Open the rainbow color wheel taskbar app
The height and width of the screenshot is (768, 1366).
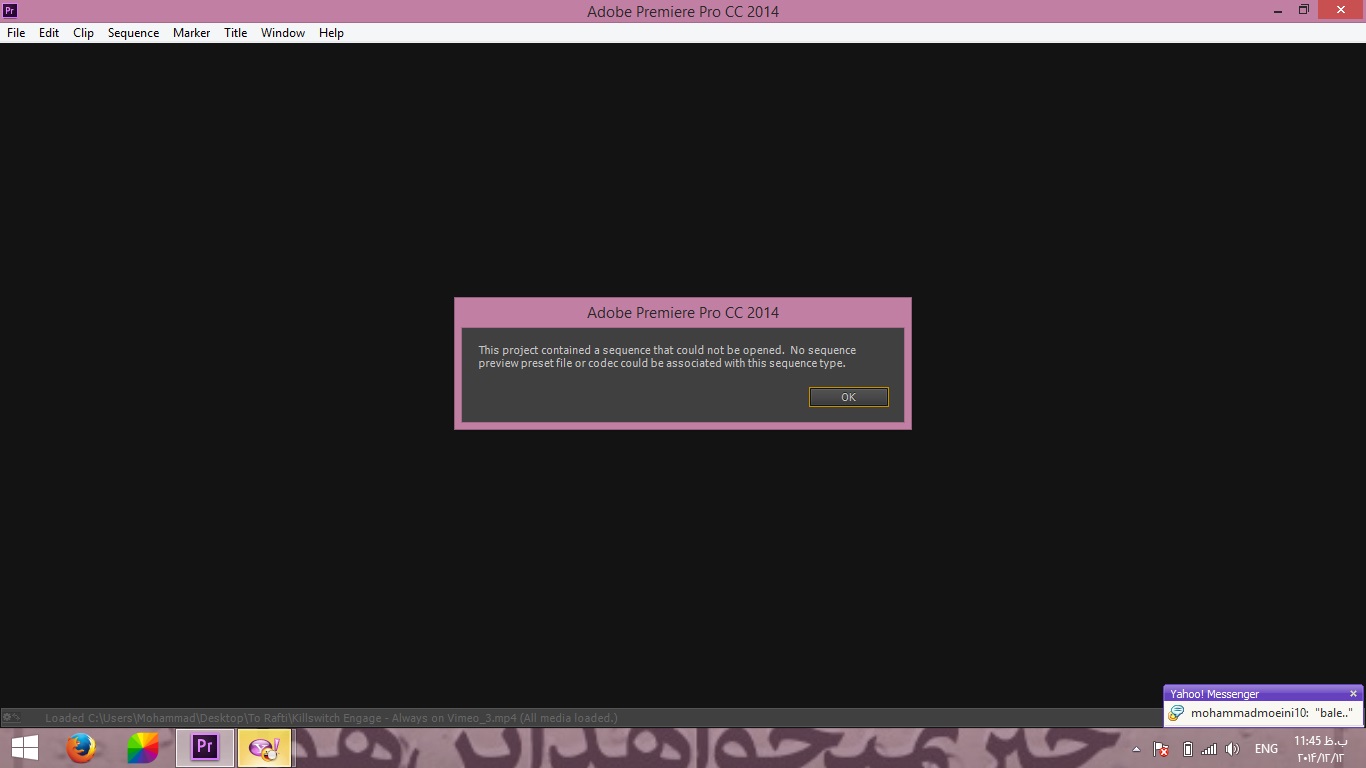(x=143, y=748)
